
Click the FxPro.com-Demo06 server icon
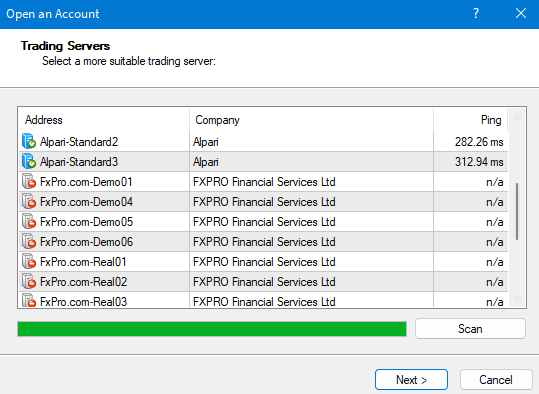(29, 241)
